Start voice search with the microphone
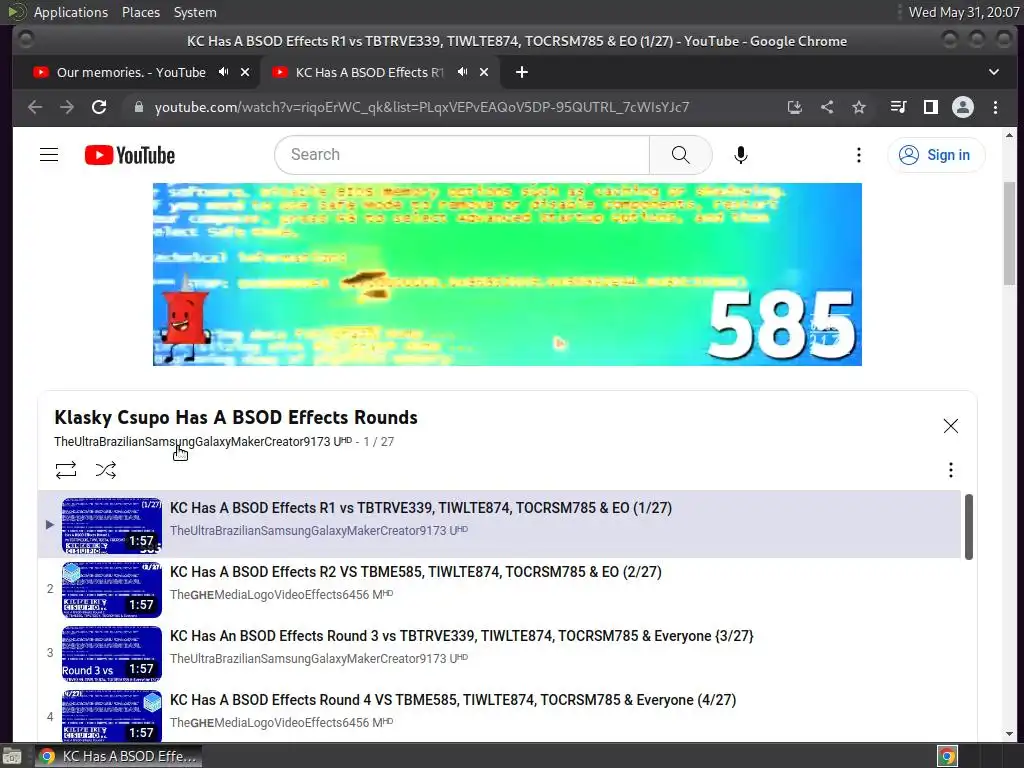Image resolution: width=1024 pixels, height=768 pixels. click(740, 155)
